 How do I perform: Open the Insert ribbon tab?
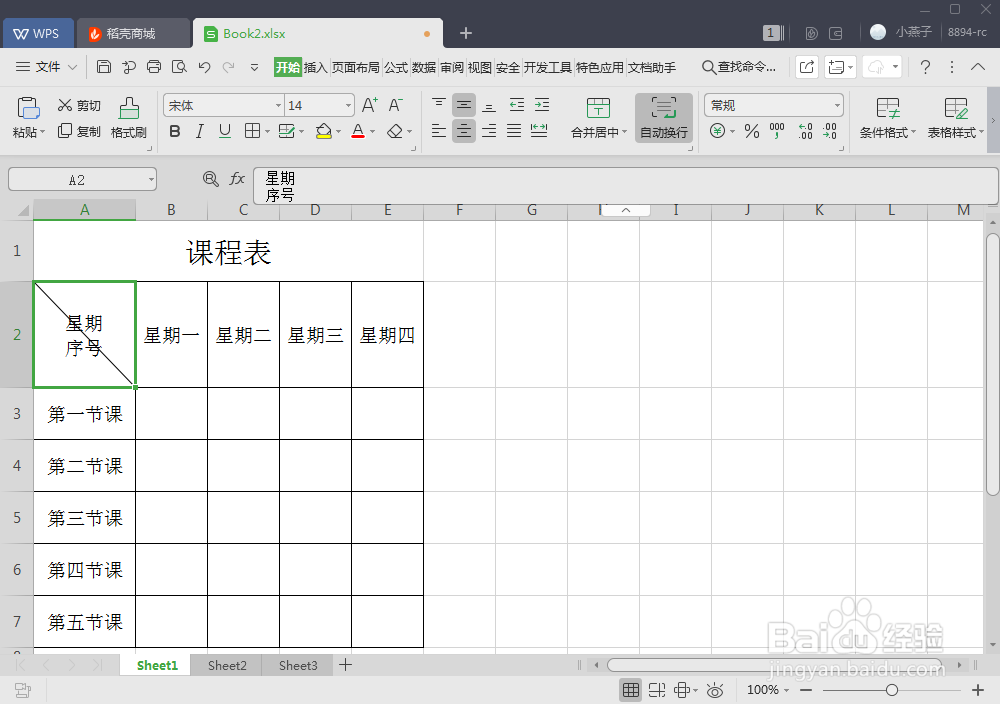pos(315,67)
